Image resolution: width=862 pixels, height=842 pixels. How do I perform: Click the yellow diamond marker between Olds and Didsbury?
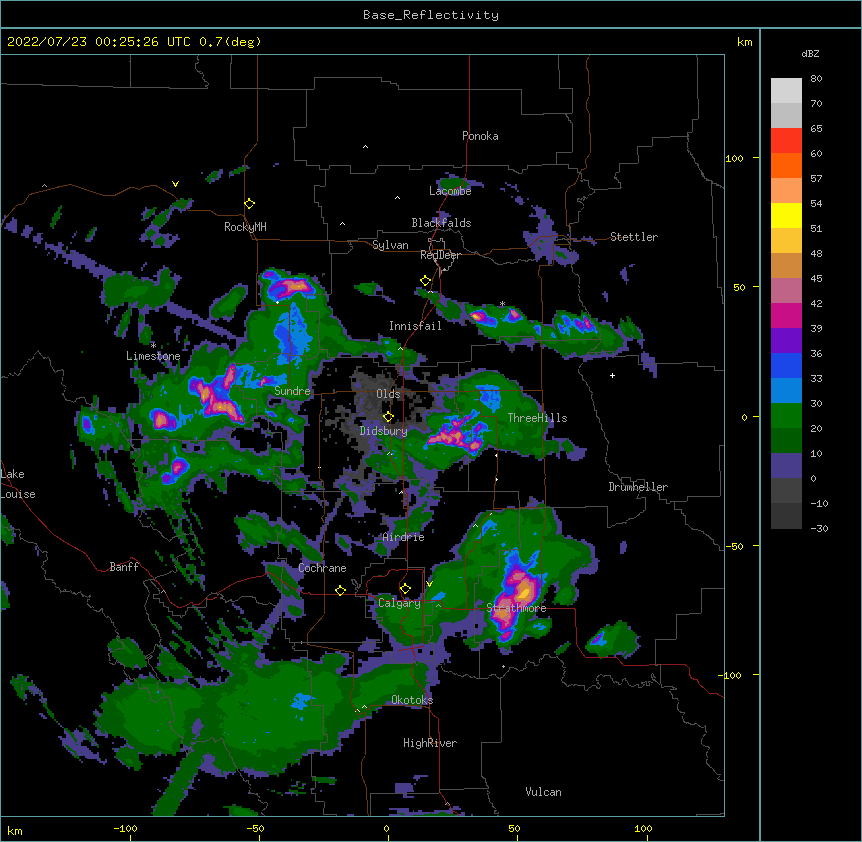pos(388,416)
